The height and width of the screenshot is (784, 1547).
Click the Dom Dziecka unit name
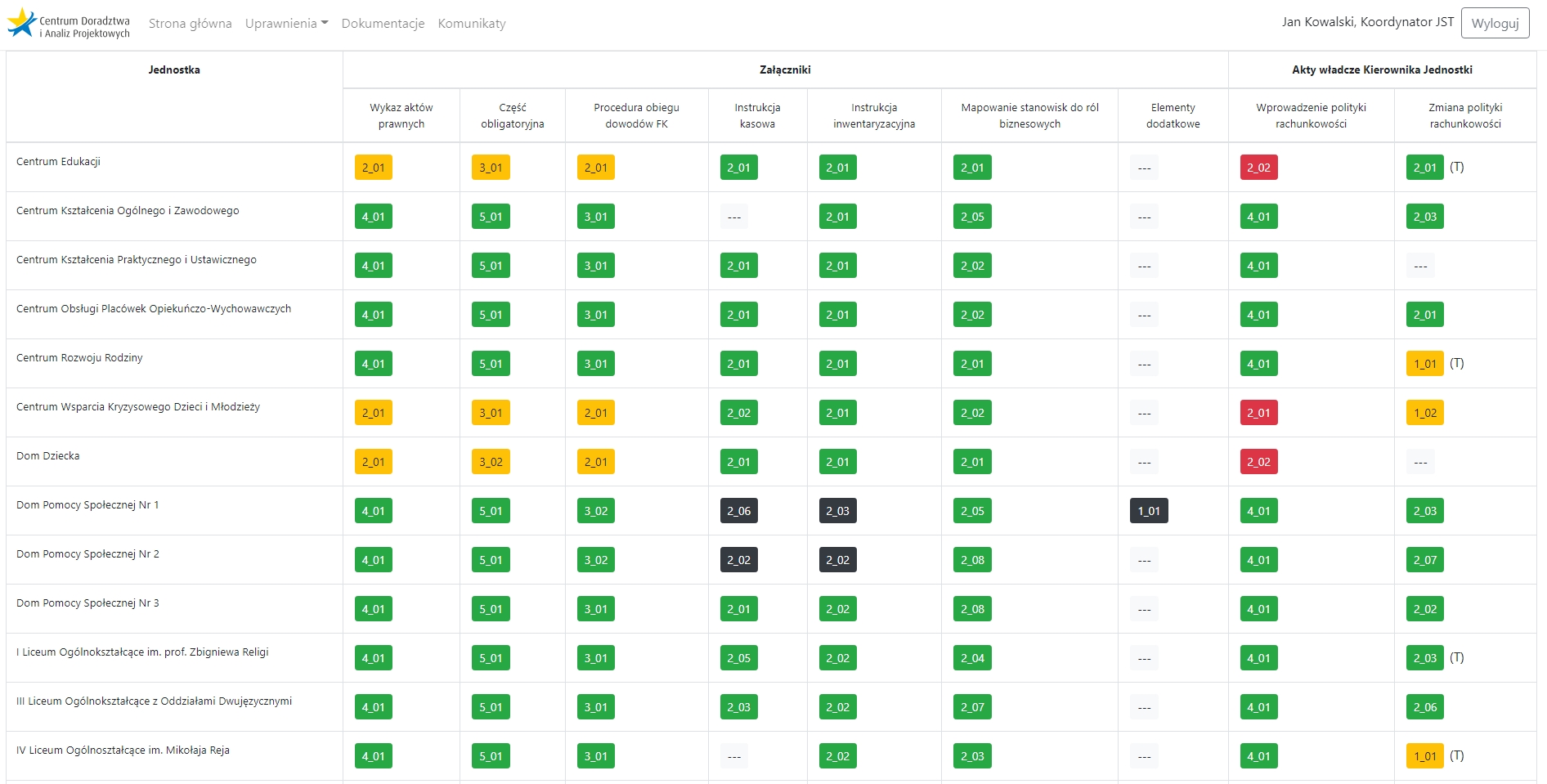[48, 456]
